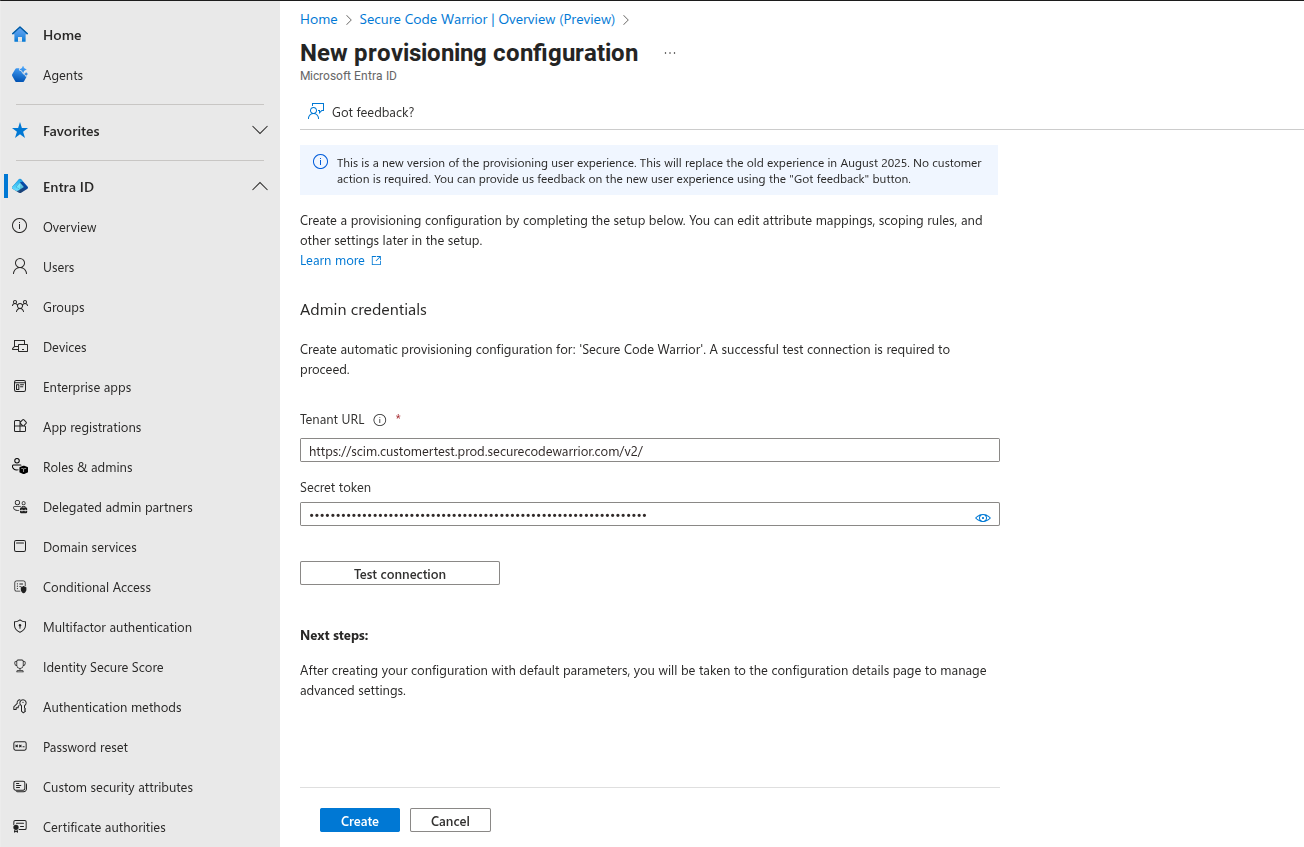
Task: Expand the Favorites section chevron
Action: pos(260,131)
